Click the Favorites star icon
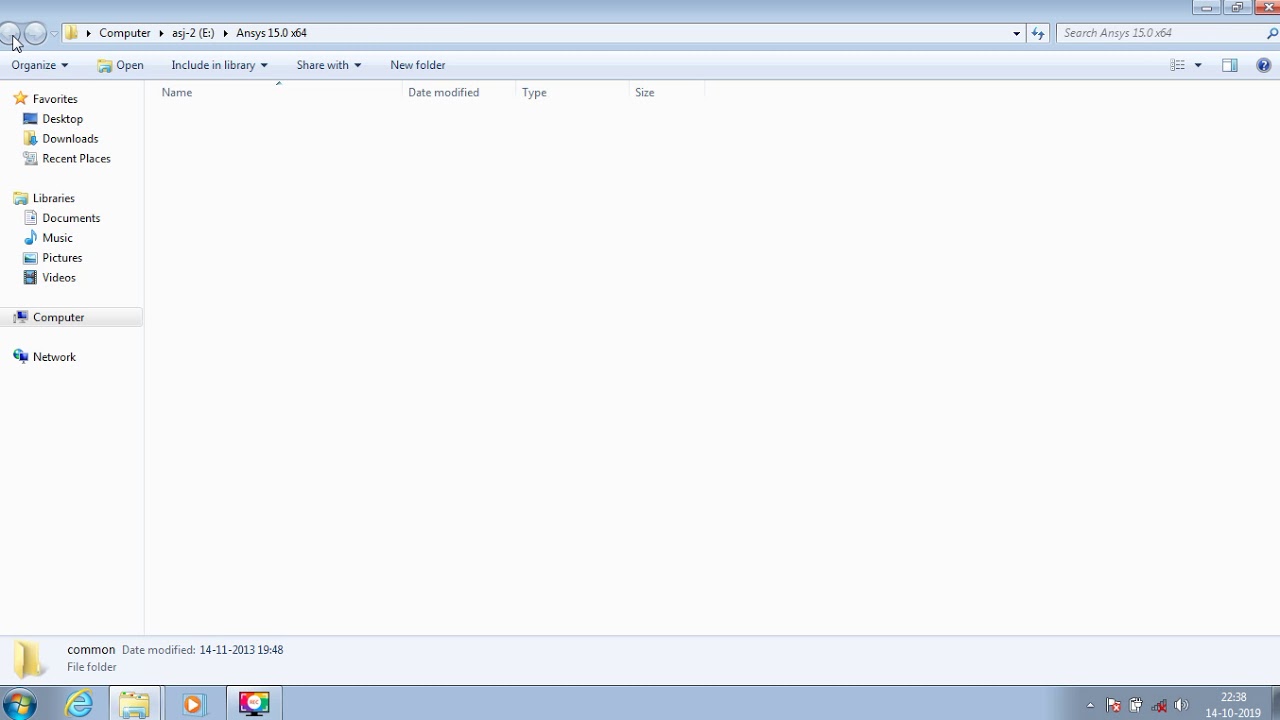Viewport: 1280px width, 720px height. pos(20,99)
